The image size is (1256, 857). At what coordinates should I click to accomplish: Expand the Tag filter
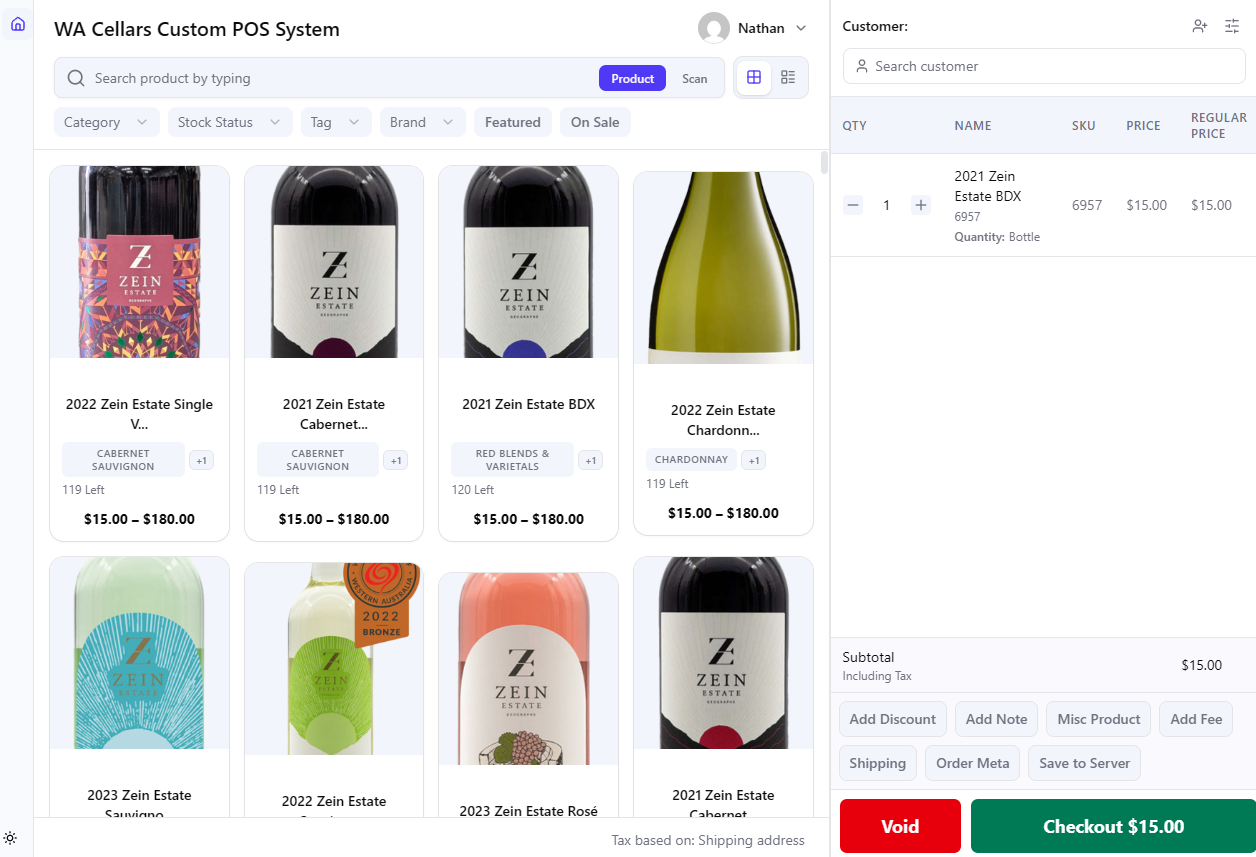pyautogui.click(x=336, y=122)
